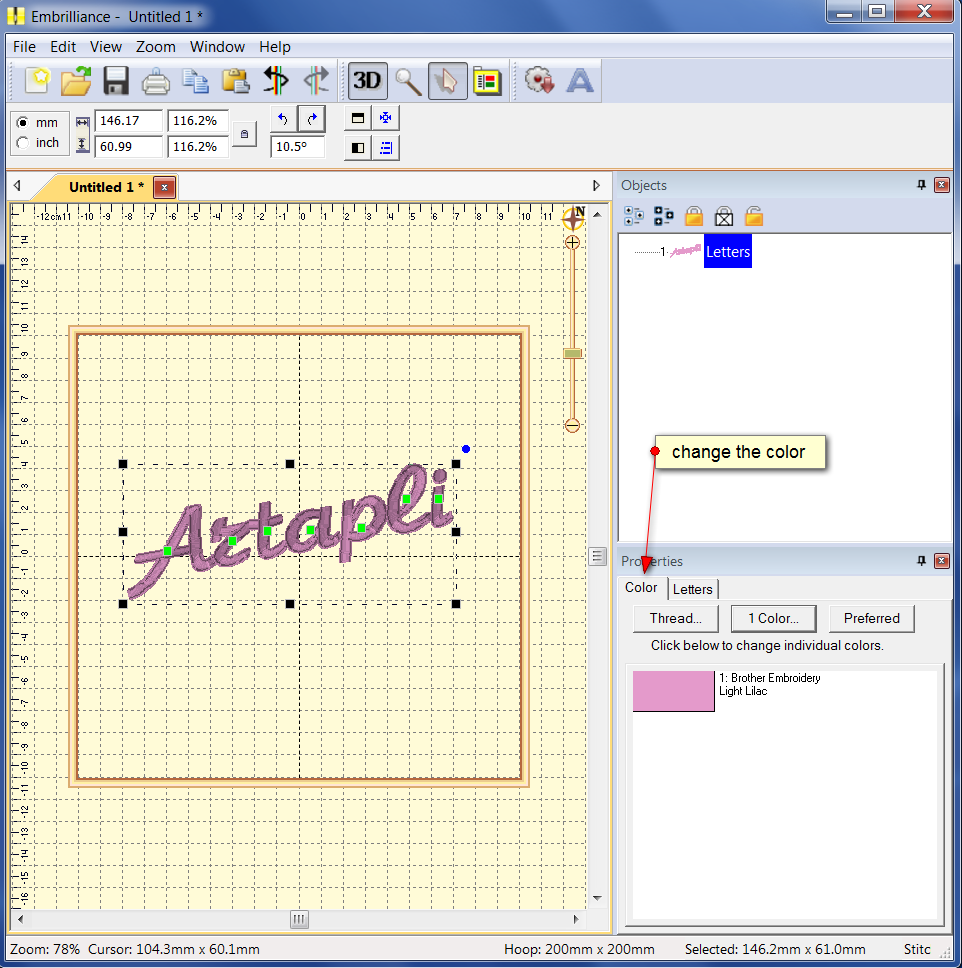Create a new design with New icon
This screenshot has height=968, width=962.
pos(37,81)
